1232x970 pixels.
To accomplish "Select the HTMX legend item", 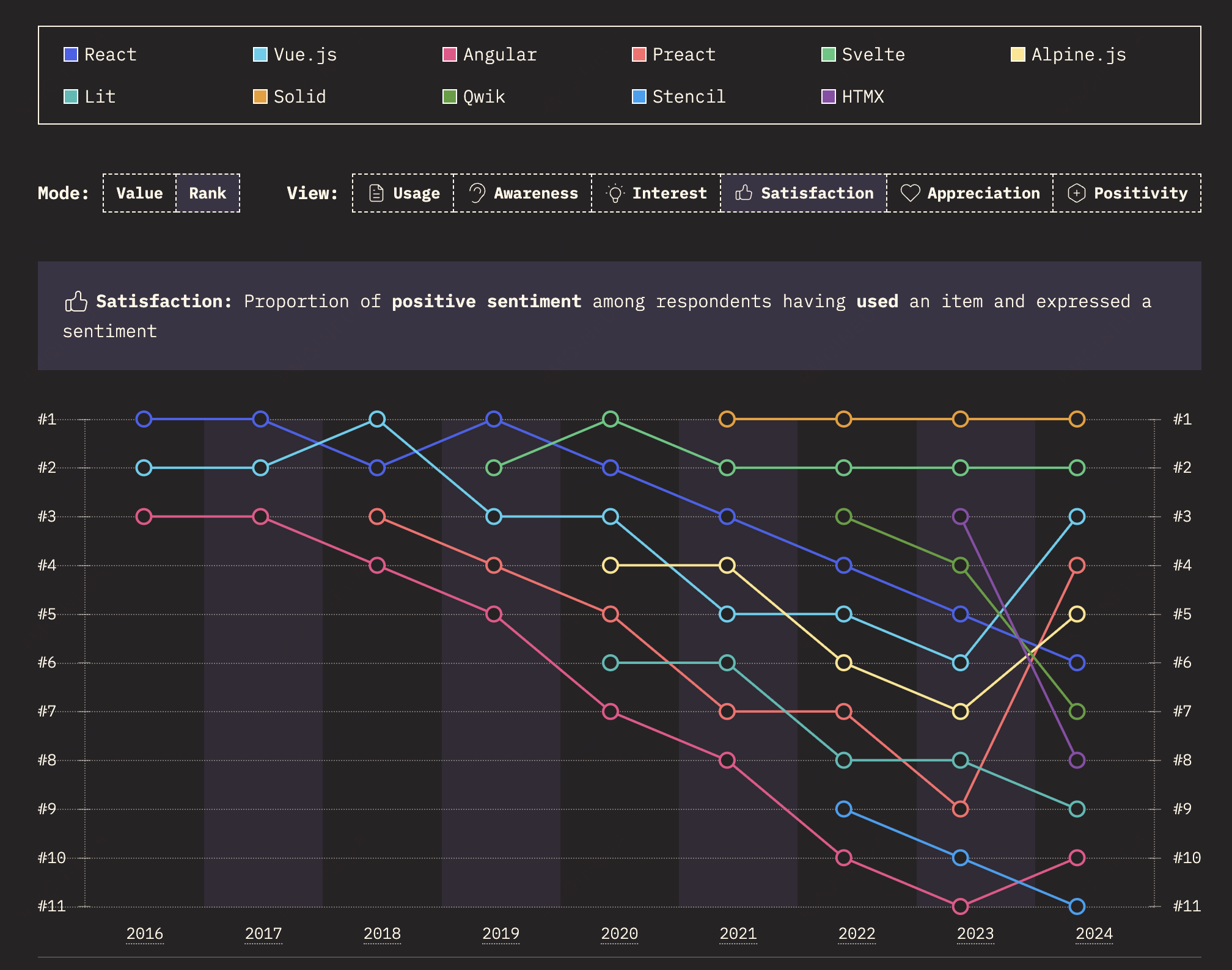I will click(x=862, y=97).
